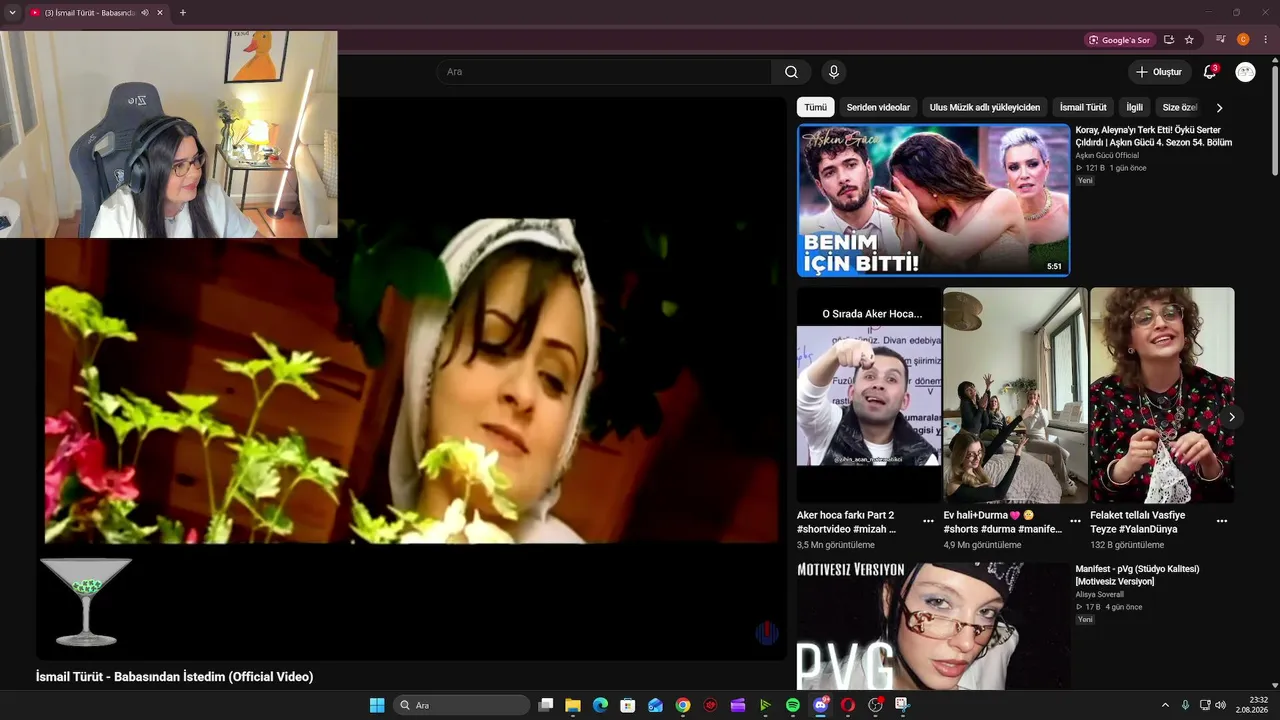Start voice search with the microphone icon
This screenshot has width=1280, height=720.
[833, 72]
